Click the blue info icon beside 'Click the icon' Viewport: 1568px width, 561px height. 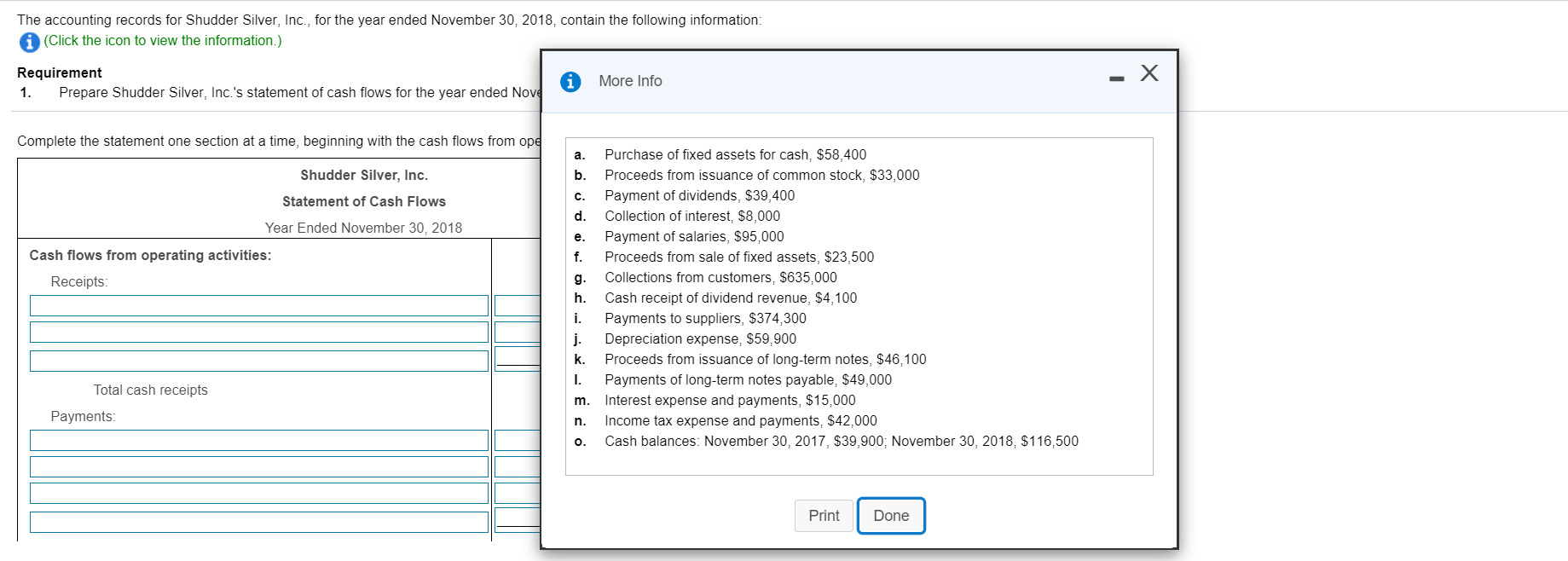29,42
